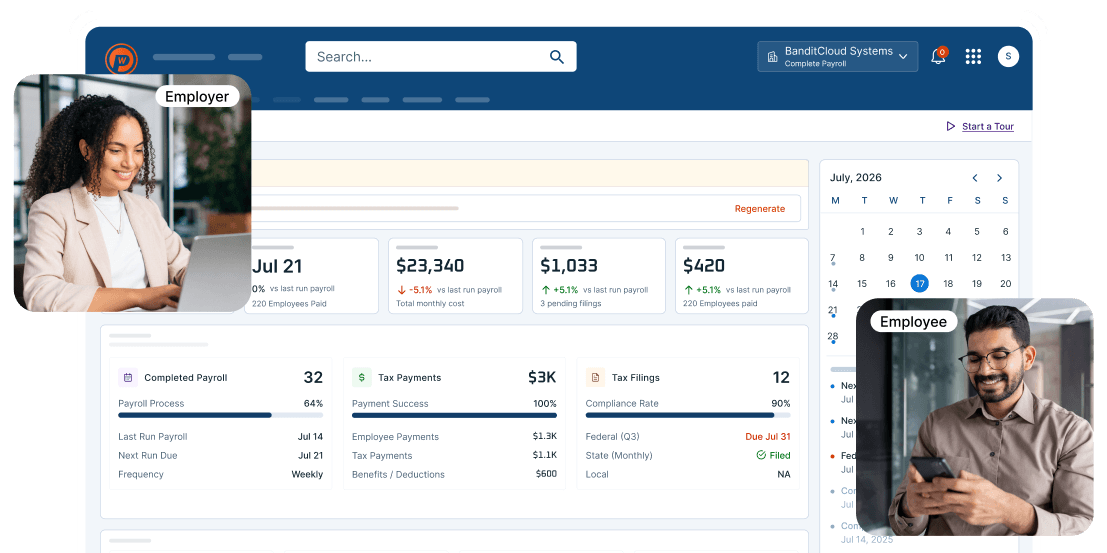Click the green up arrow on $1,033 card
This screenshot has width=1107, height=553.
point(546,290)
